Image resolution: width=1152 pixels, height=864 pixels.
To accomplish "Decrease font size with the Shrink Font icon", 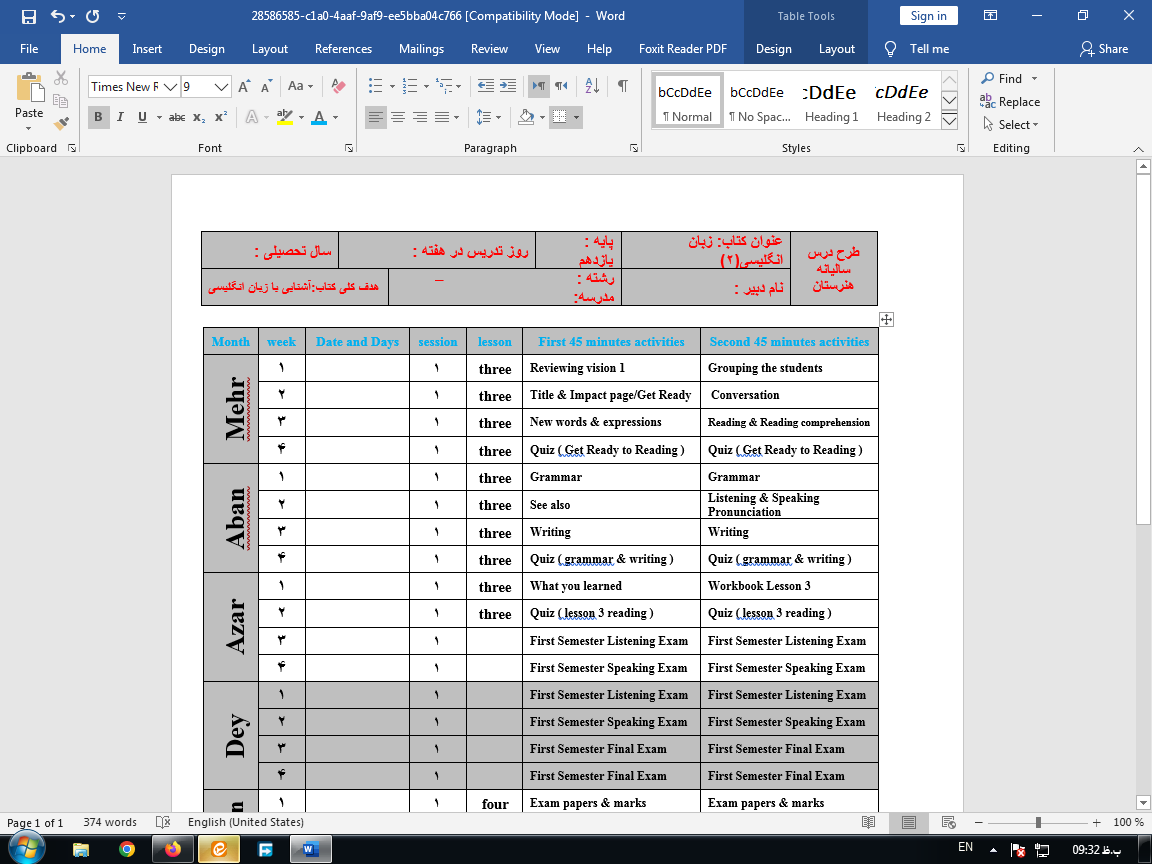I will click(x=266, y=87).
